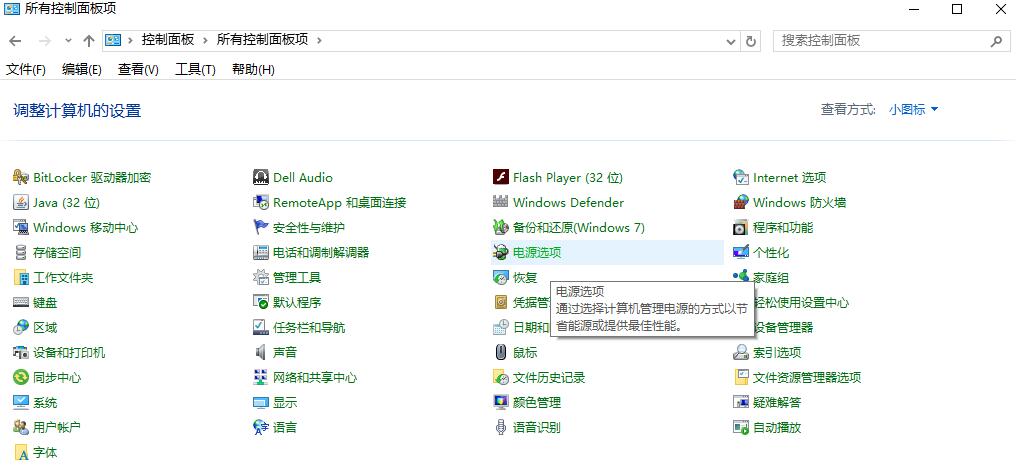Open the Windows Defender icon
1016x472 pixels.
click(500, 202)
